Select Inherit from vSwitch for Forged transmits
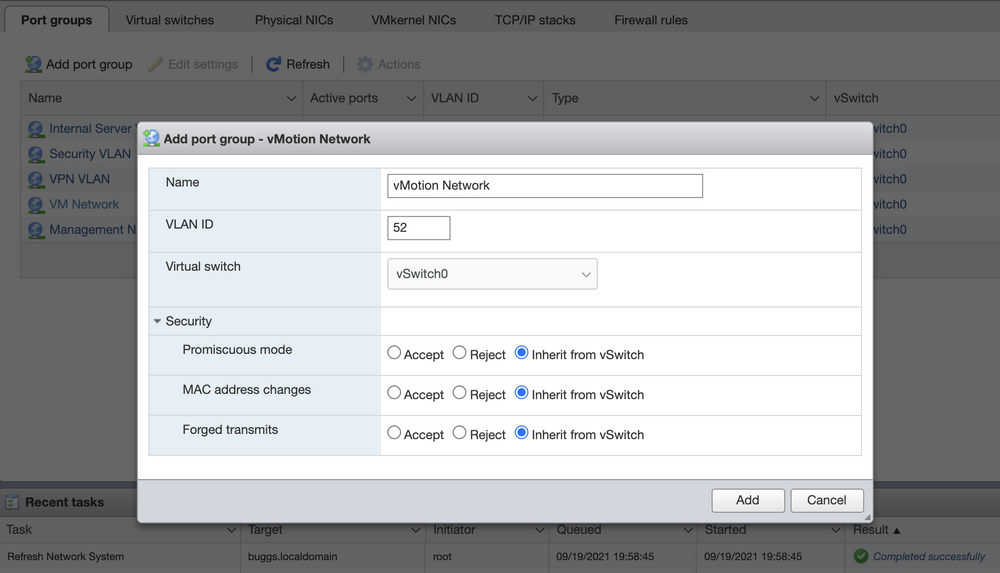 [521, 433]
